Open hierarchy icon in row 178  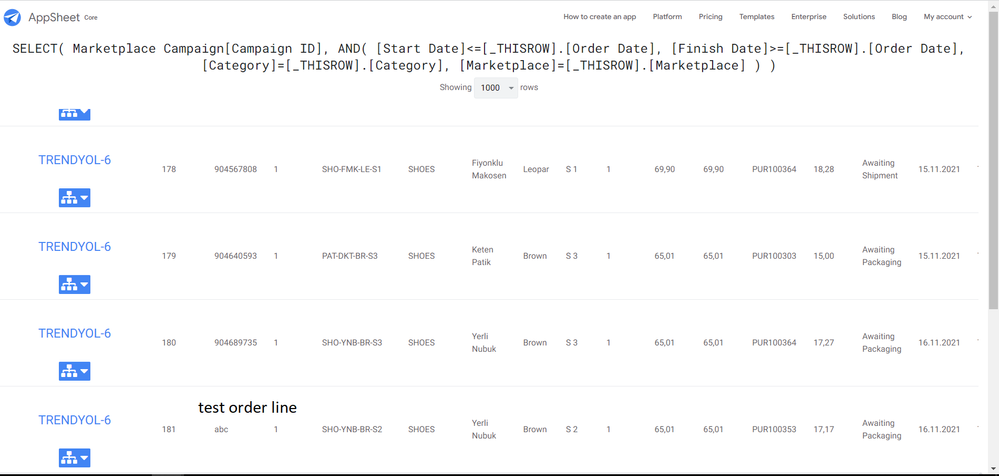coord(75,198)
